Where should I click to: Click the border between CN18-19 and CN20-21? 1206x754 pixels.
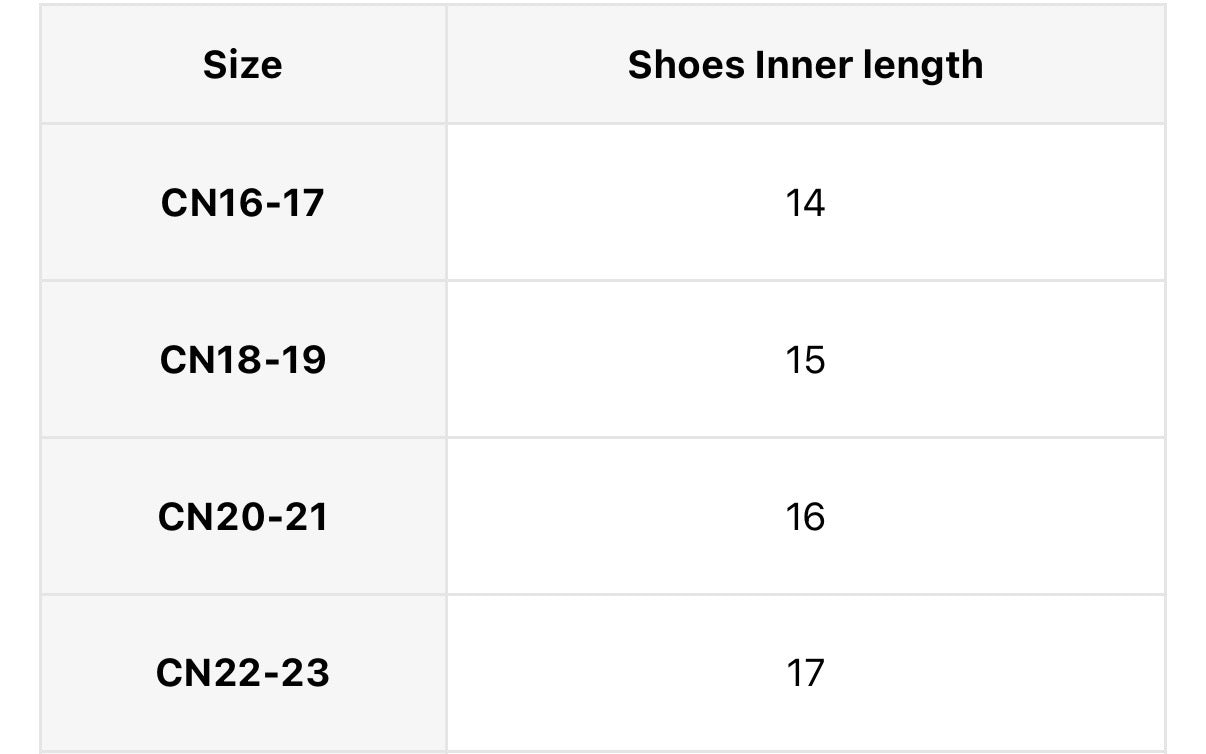243,438
